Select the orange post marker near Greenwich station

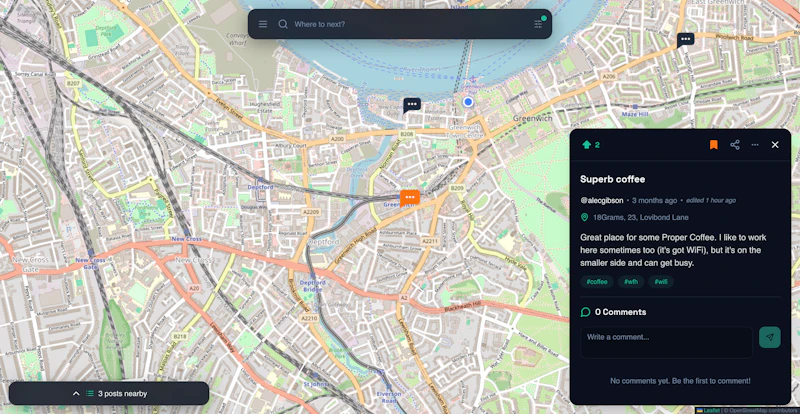coord(410,198)
